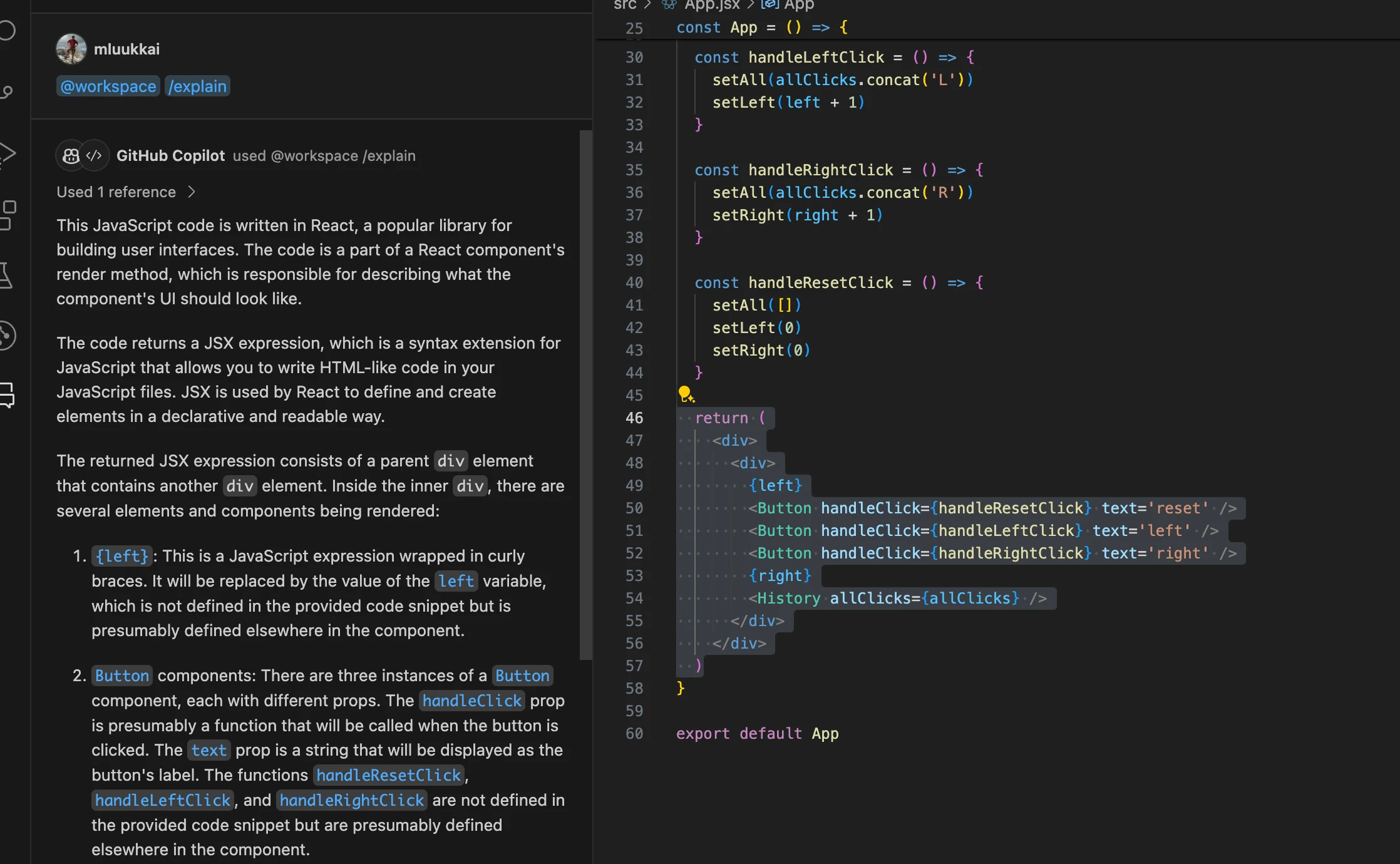
Task: Click the 'handleClick' code link in the explanation
Action: point(472,701)
